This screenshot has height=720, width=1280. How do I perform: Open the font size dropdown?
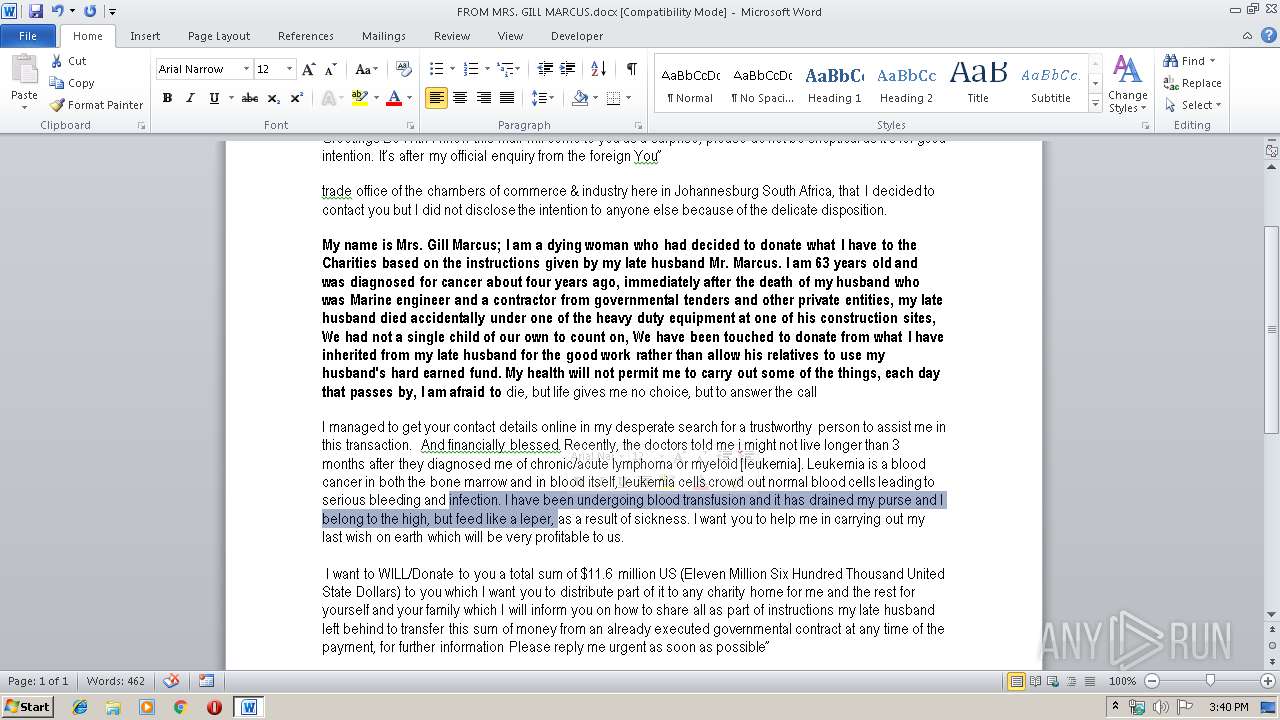pos(289,69)
